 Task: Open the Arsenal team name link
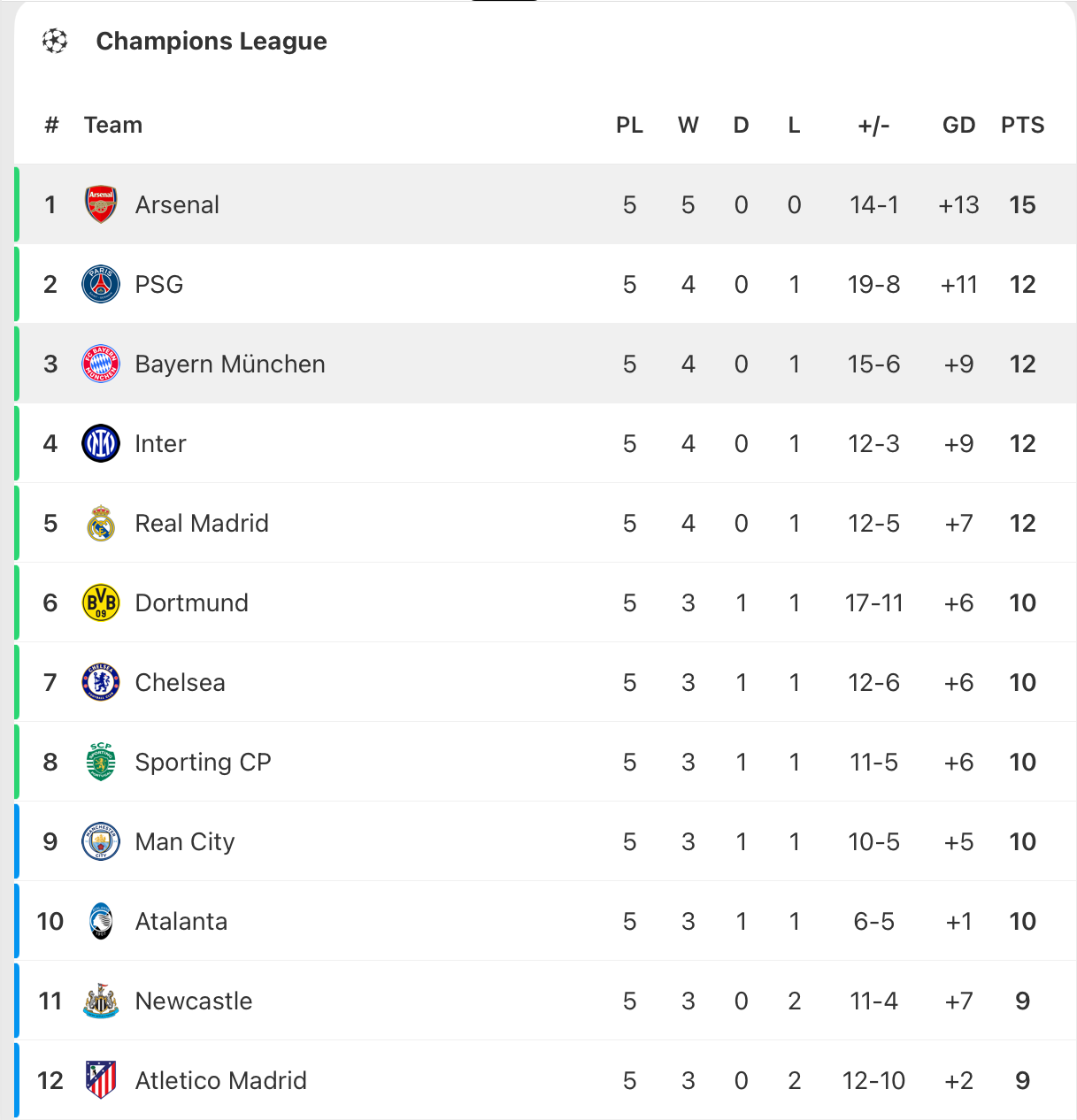(177, 204)
